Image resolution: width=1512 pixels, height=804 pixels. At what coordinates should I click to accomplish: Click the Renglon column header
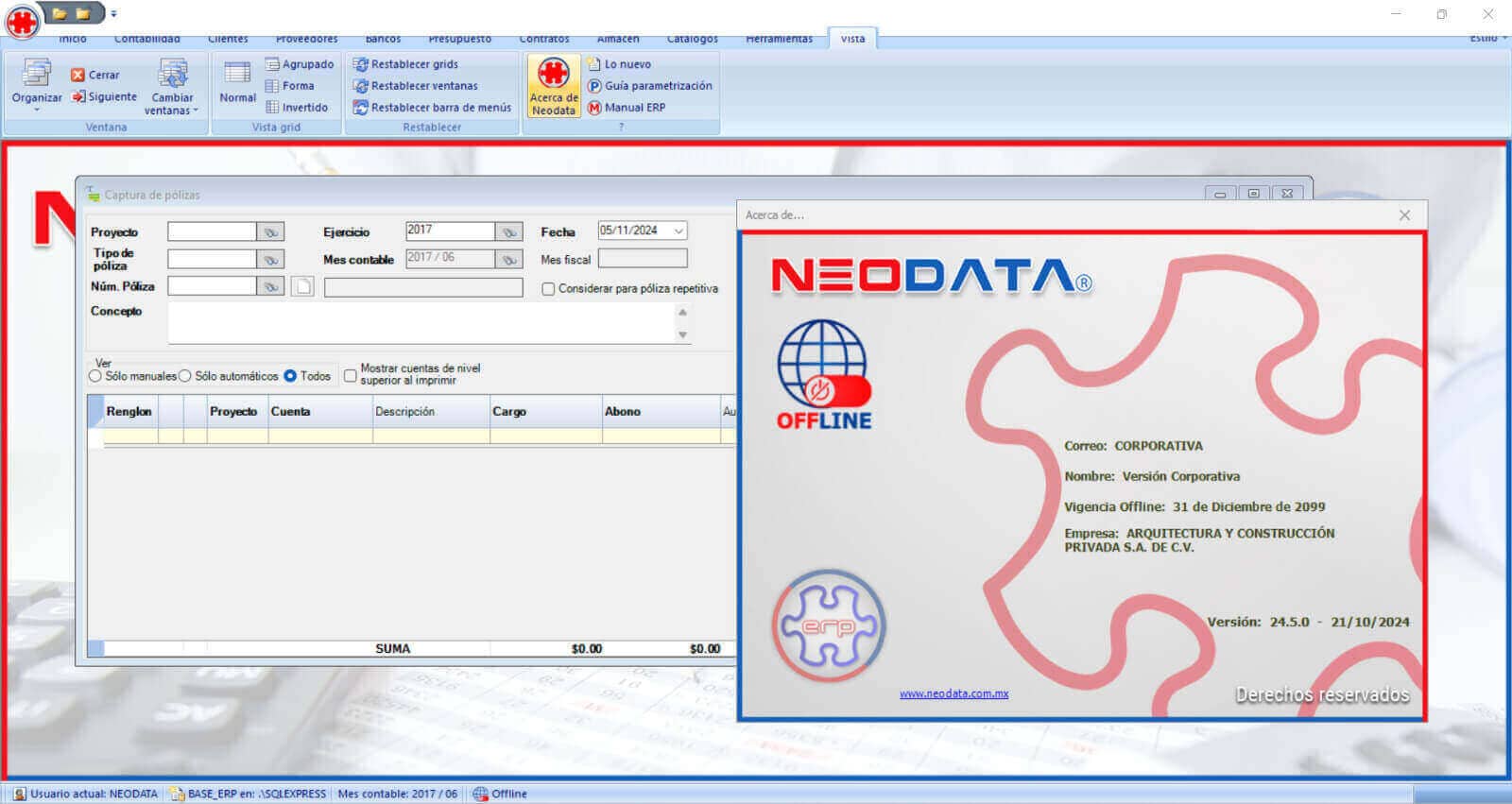[x=130, y=411]
